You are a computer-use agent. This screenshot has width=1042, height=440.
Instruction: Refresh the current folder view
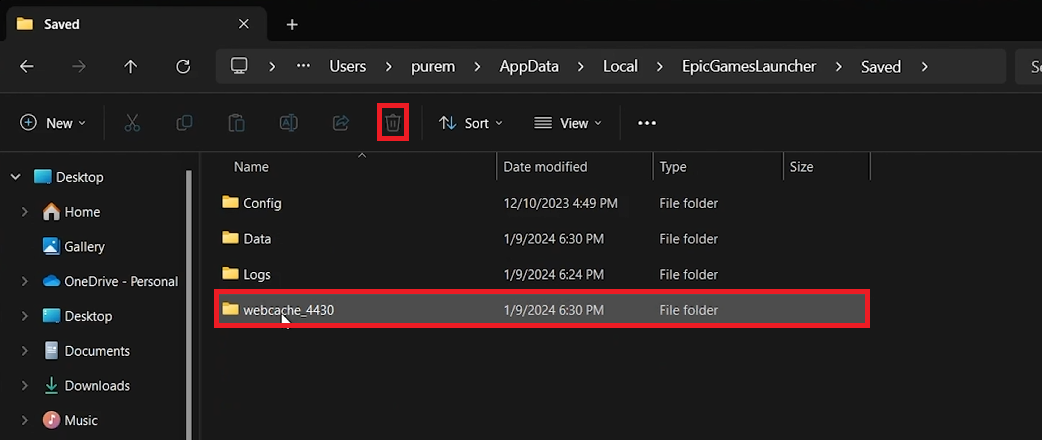(x=183, y=67)
